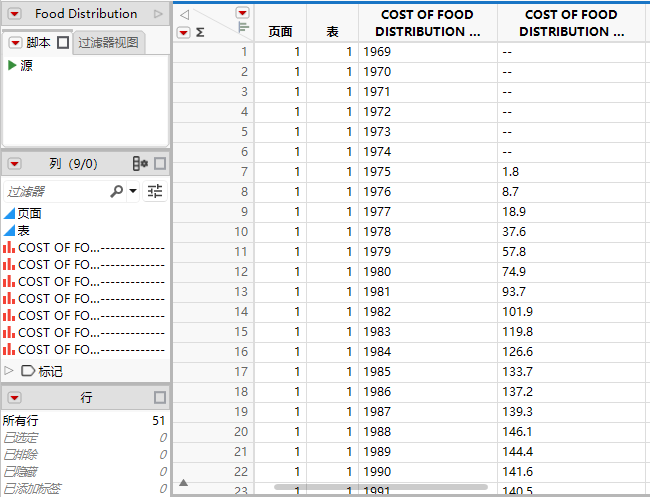Click the gray arrow beside Food Distribution title
650x497 pixels.
158,14
